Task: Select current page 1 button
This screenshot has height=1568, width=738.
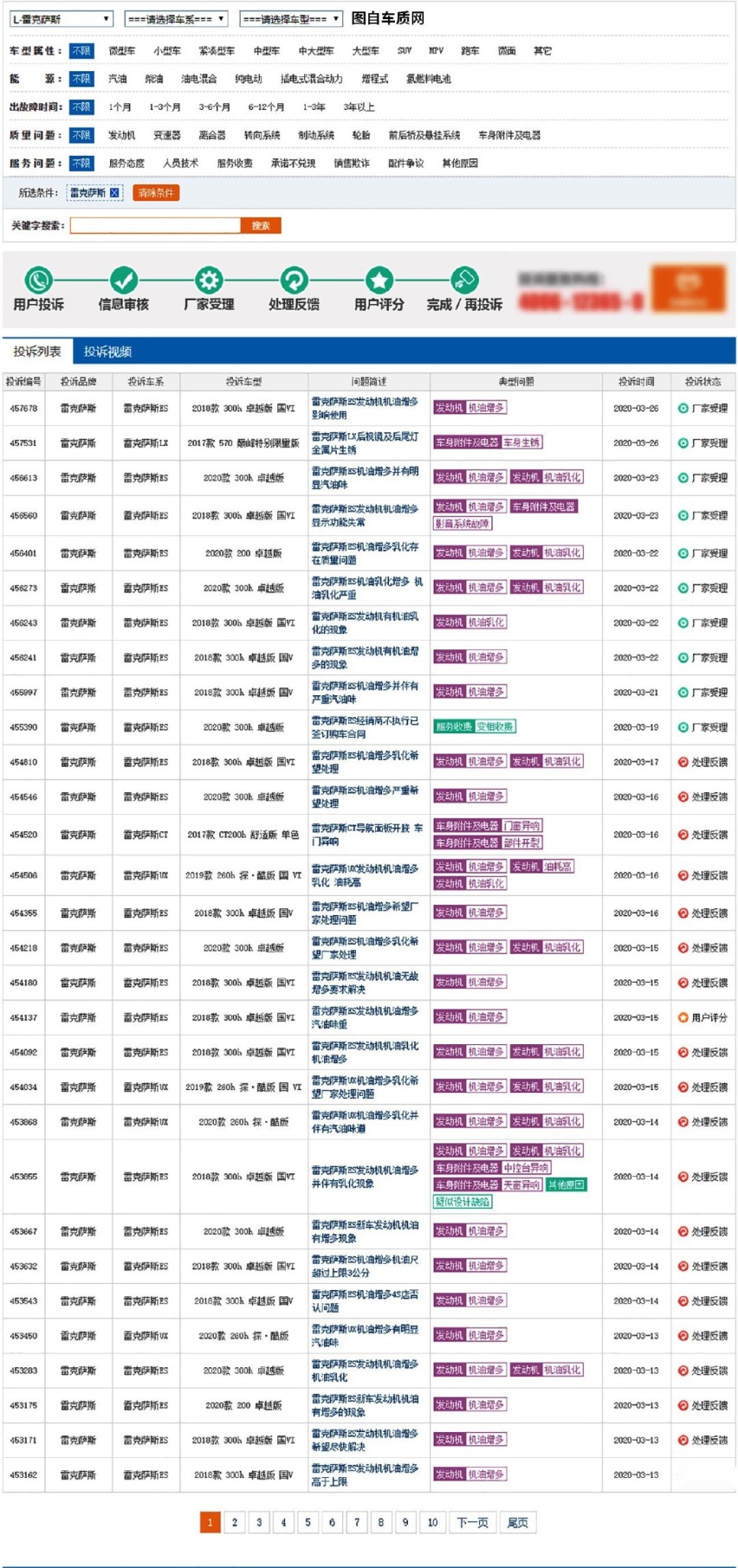Action: pyautogui.click(x=210, y=1522)
